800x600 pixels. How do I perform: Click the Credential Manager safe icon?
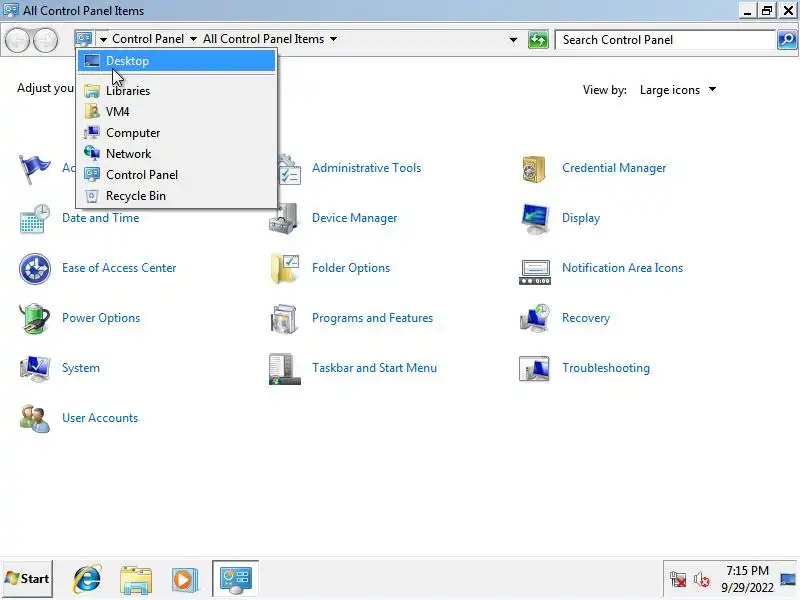click(534, 168)
